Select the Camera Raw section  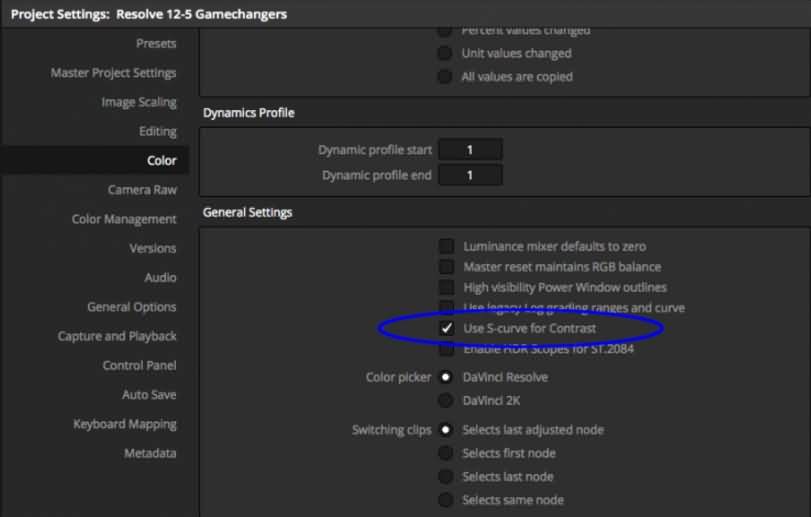[x=142, y=190]
